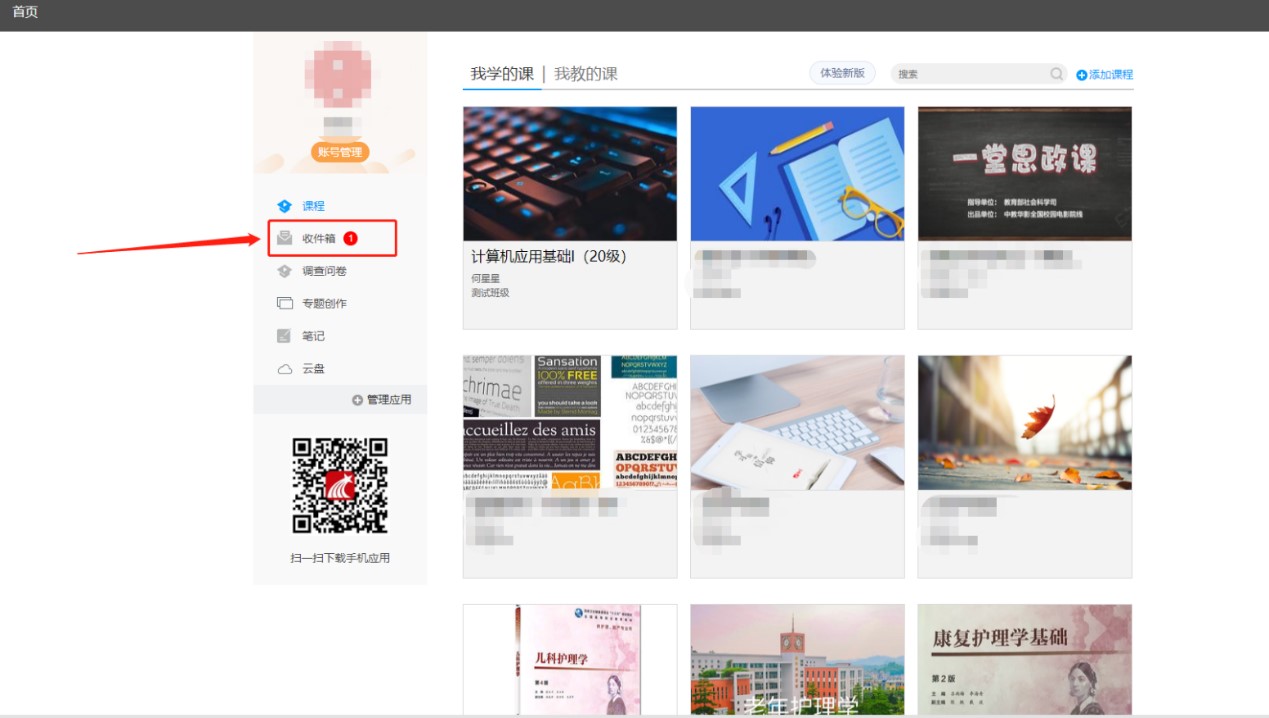Open the 笔记 notes icon
The height and width of the screenshot is (718, 1269).
coord(285,336)
